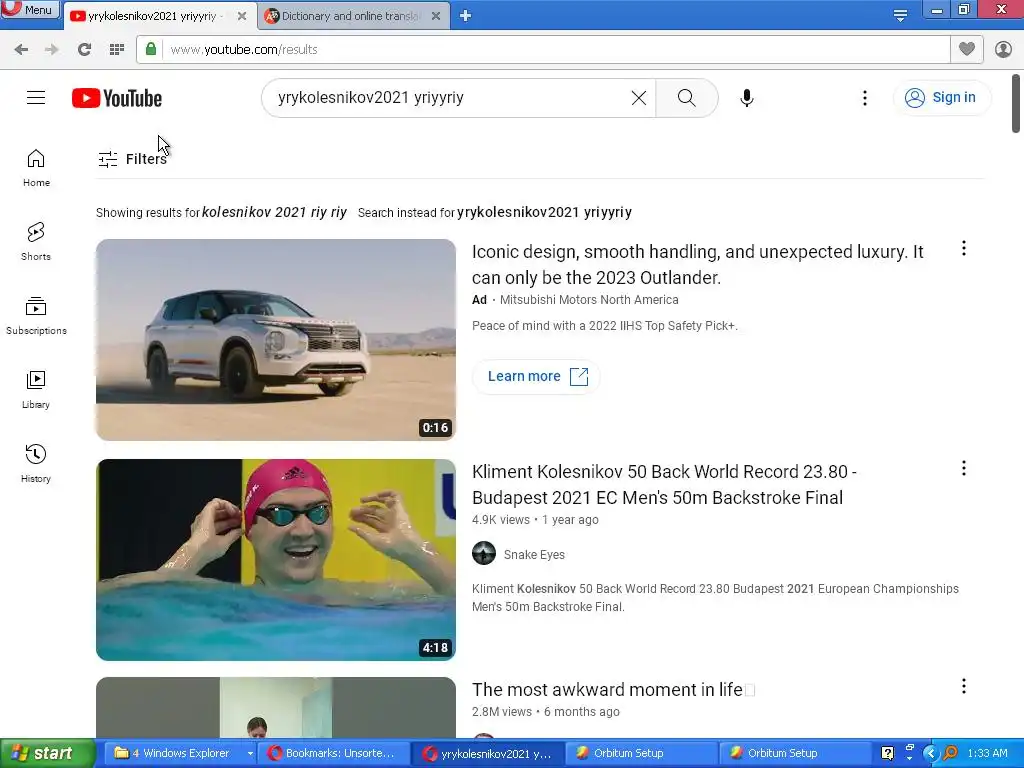Switch to Dictionary and online translation tab
The height and width of the screenshot is (768, 1024).
[x=351, y=16]
